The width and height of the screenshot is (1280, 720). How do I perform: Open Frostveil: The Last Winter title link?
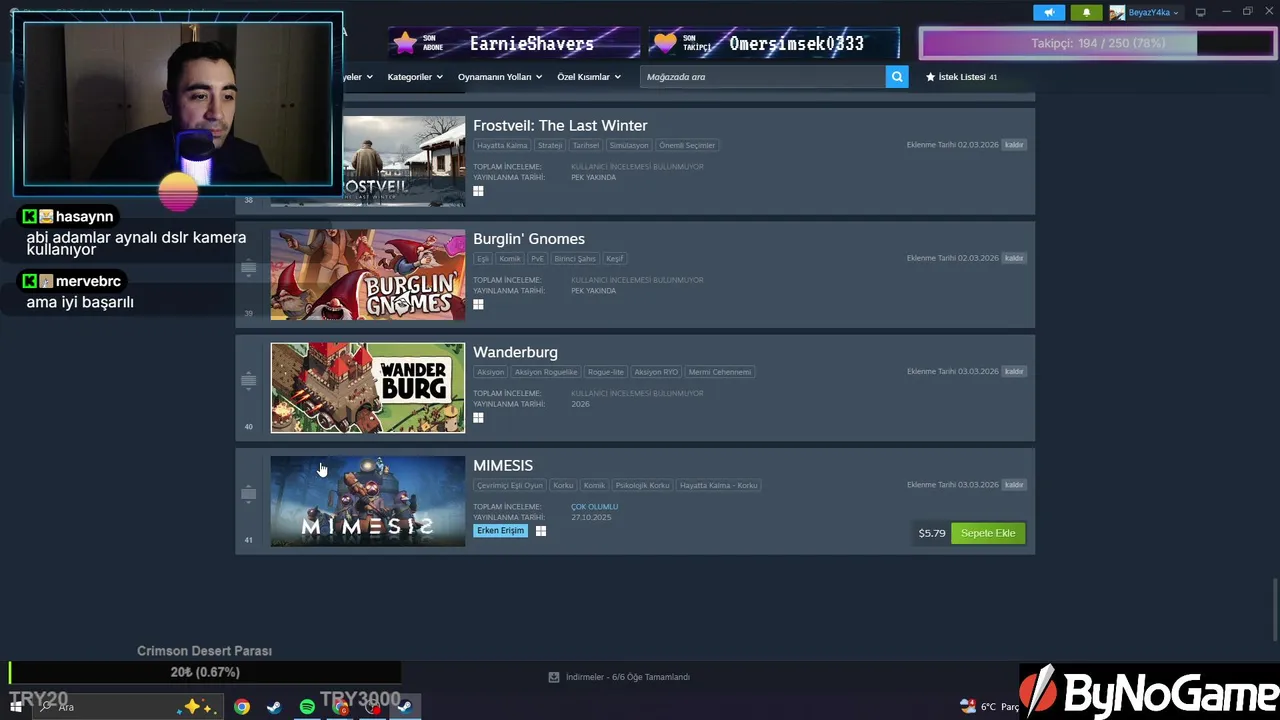pos(560,125)
